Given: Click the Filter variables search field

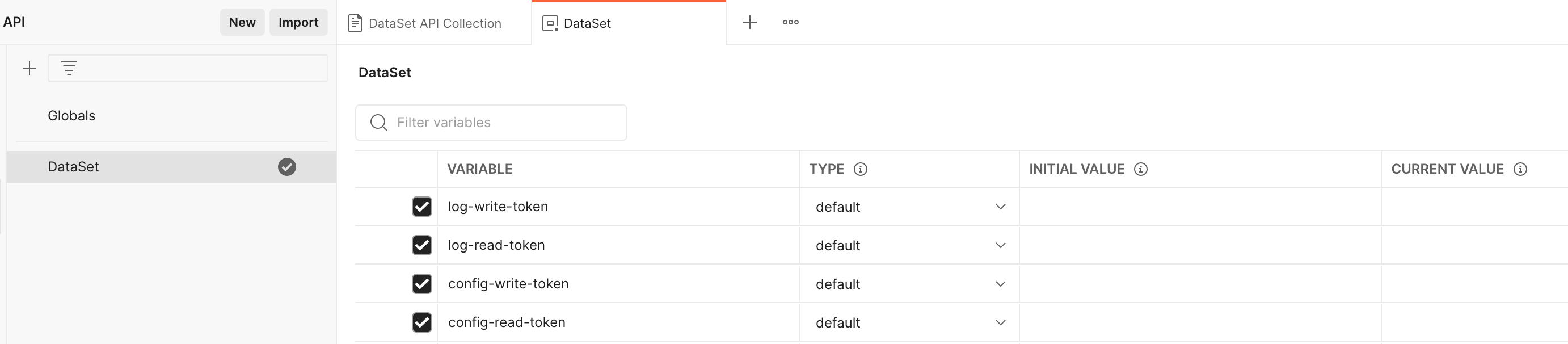Looking at the screenshot, I should 491,123.
